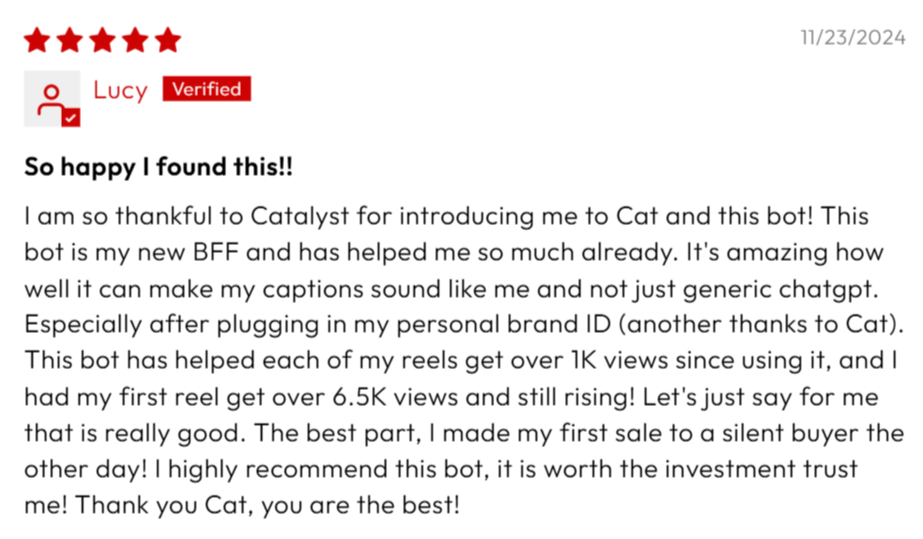Click the fourth red rating star
The width and height of the screenshot is (923, 539).
135,40
